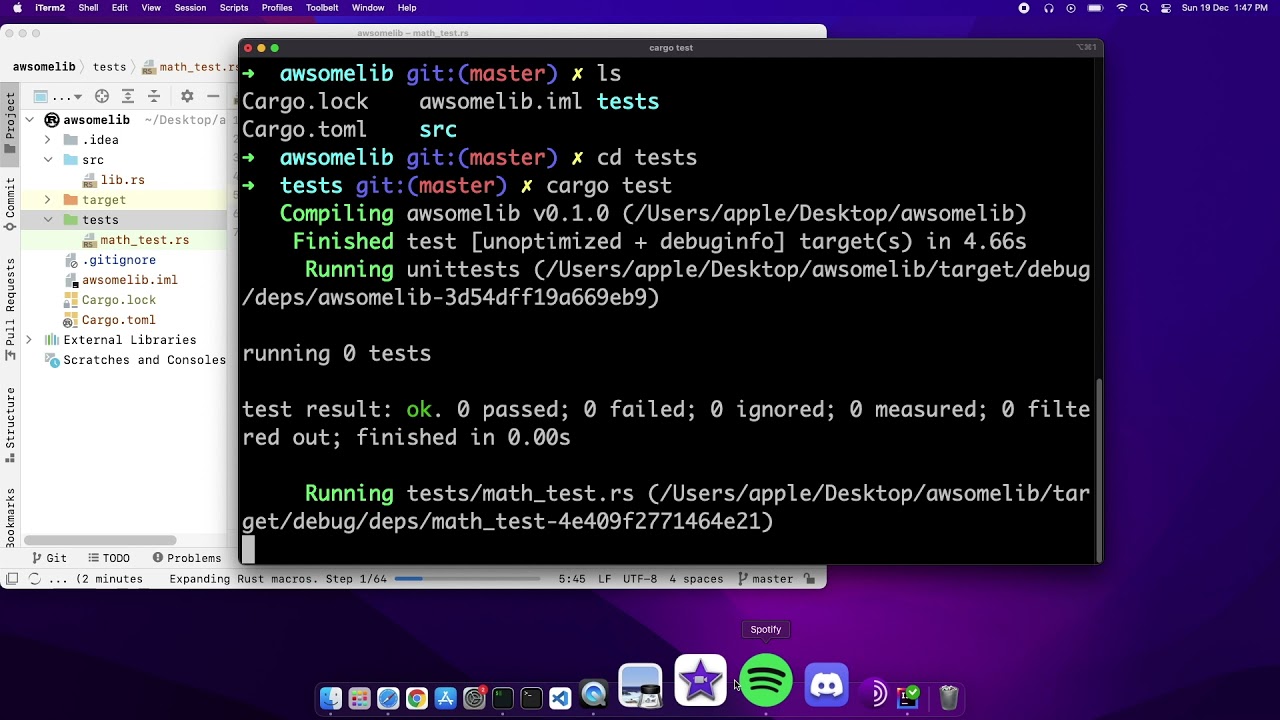Click battery icon in menu bar
1280x720 pixels.
[x=1095, y=8]
